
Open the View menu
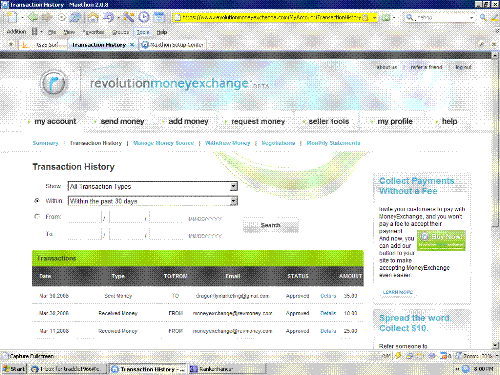click(69, 32)
